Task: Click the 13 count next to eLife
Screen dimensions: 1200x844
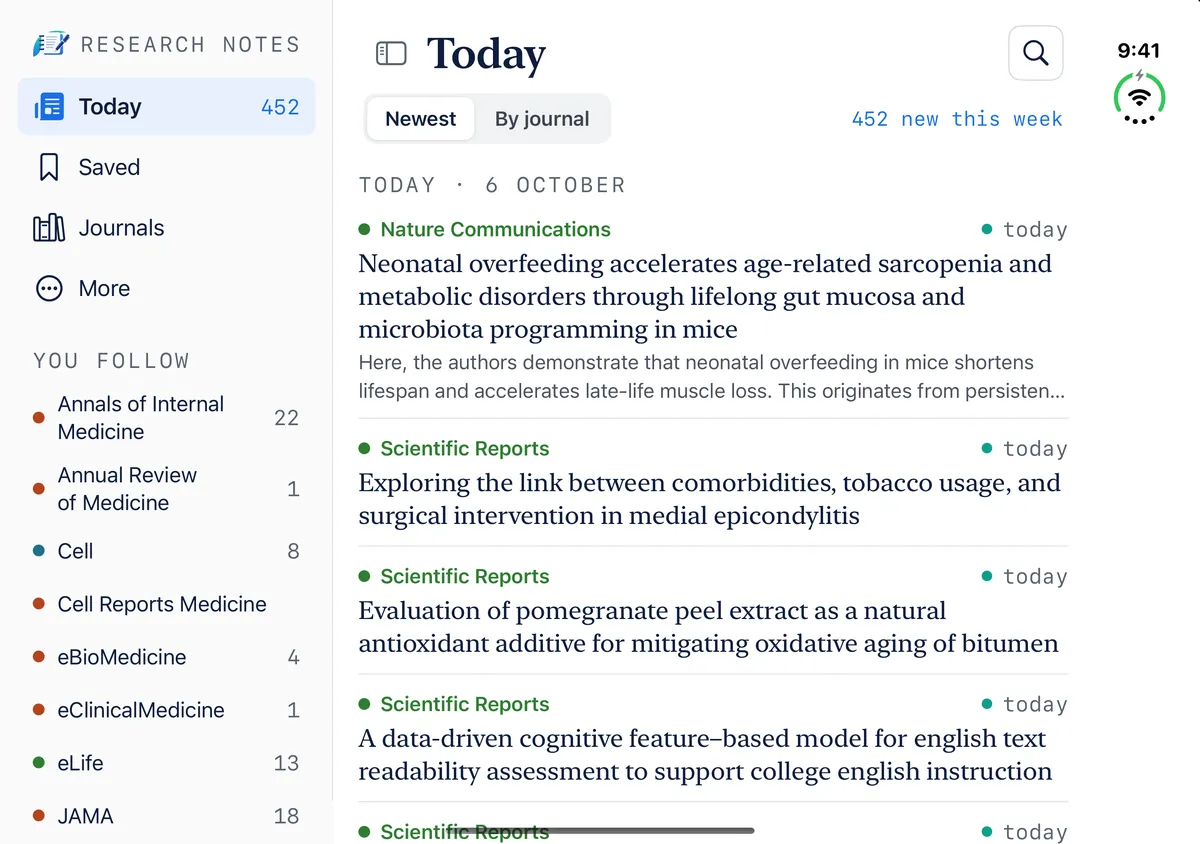Action: (286, 763)
